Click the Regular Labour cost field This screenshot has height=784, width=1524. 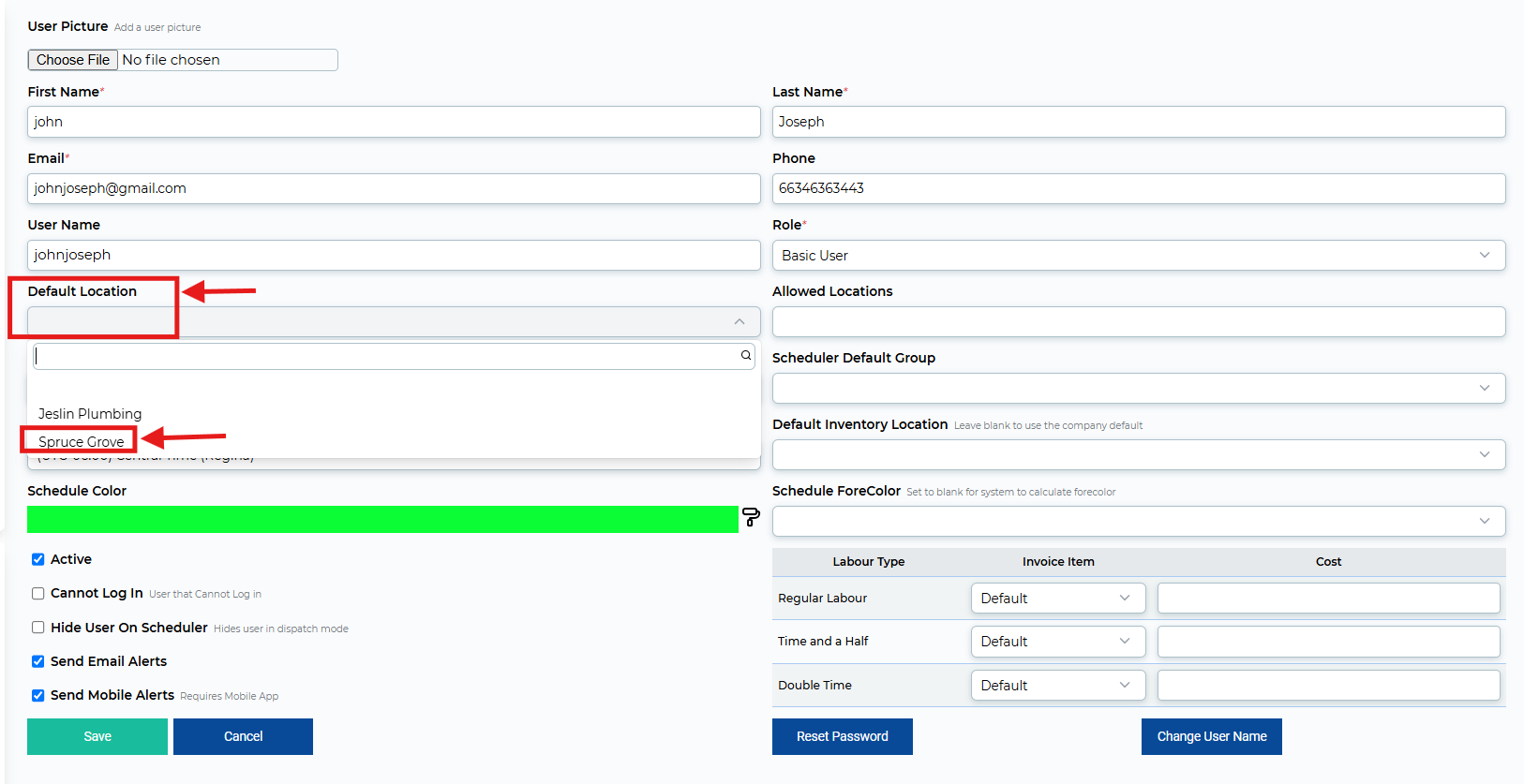point(1329,599)
